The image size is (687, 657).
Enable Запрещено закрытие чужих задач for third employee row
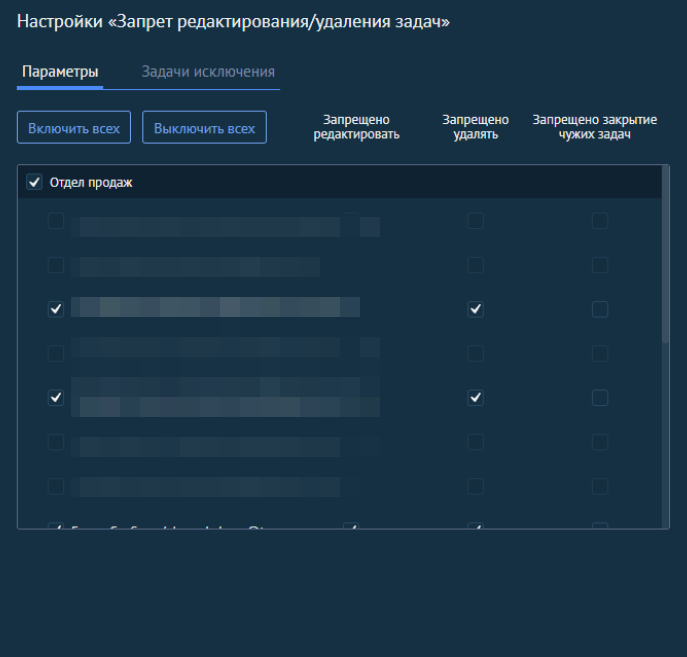click(600, 309)
